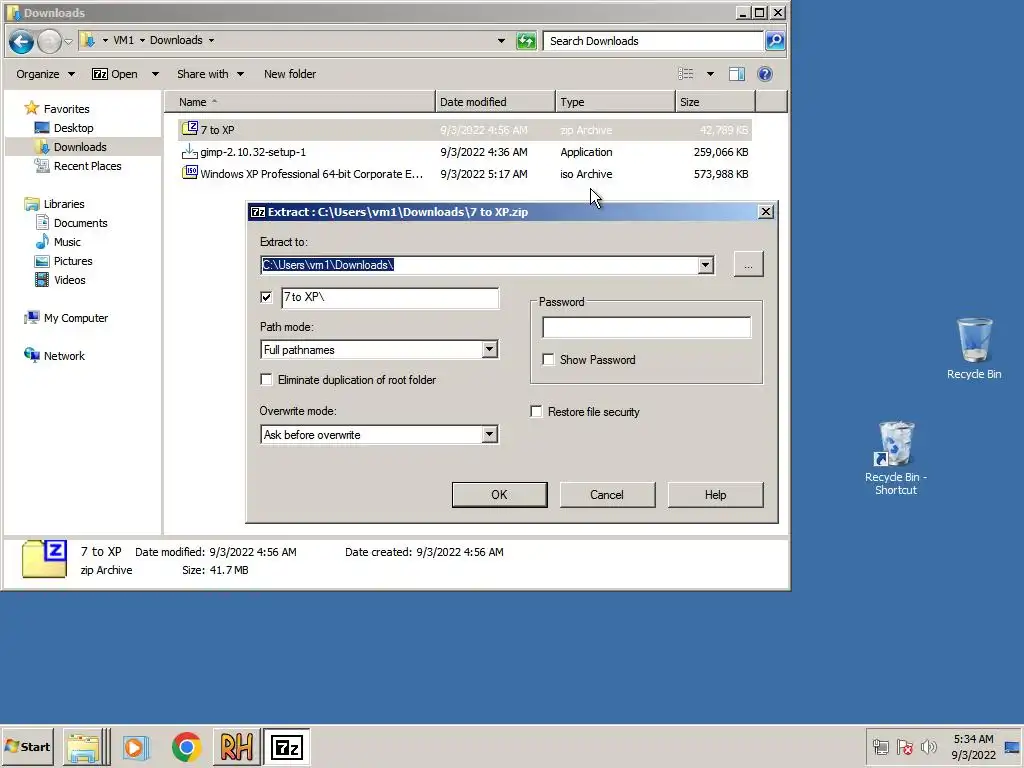
Task: Click Recycle Bin desktop icon
Action: click(974, 349)
